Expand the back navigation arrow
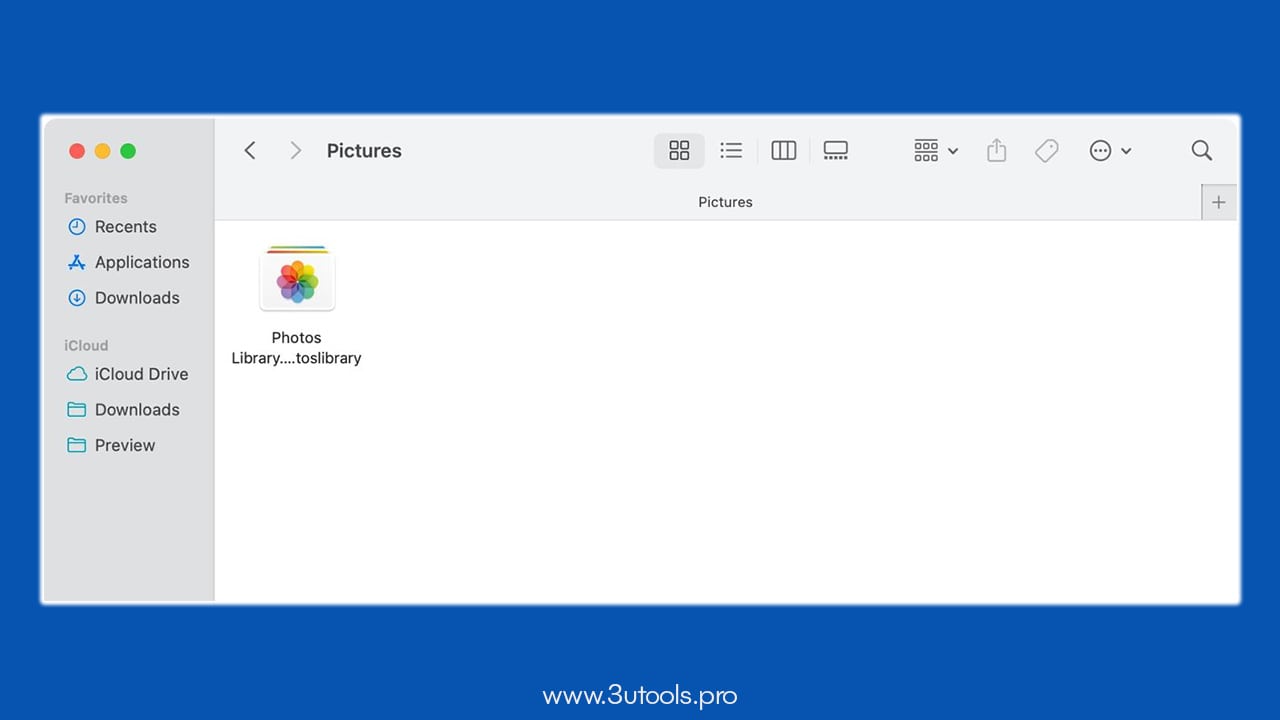Image resolution: width=1280 pixels, height=720 pixels. click(250, 150)
